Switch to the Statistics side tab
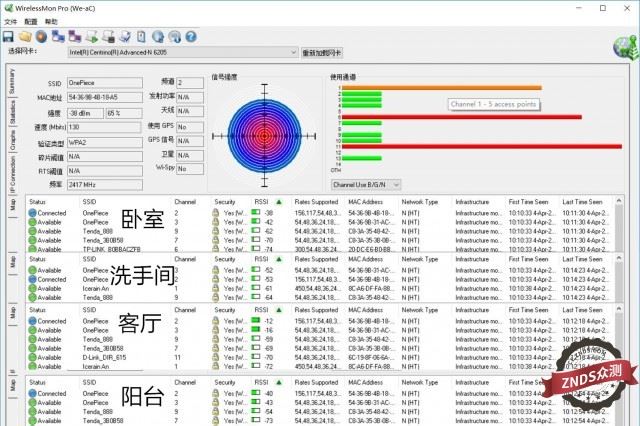The width and height of the screenshot is (640, 426). [12, 113]
